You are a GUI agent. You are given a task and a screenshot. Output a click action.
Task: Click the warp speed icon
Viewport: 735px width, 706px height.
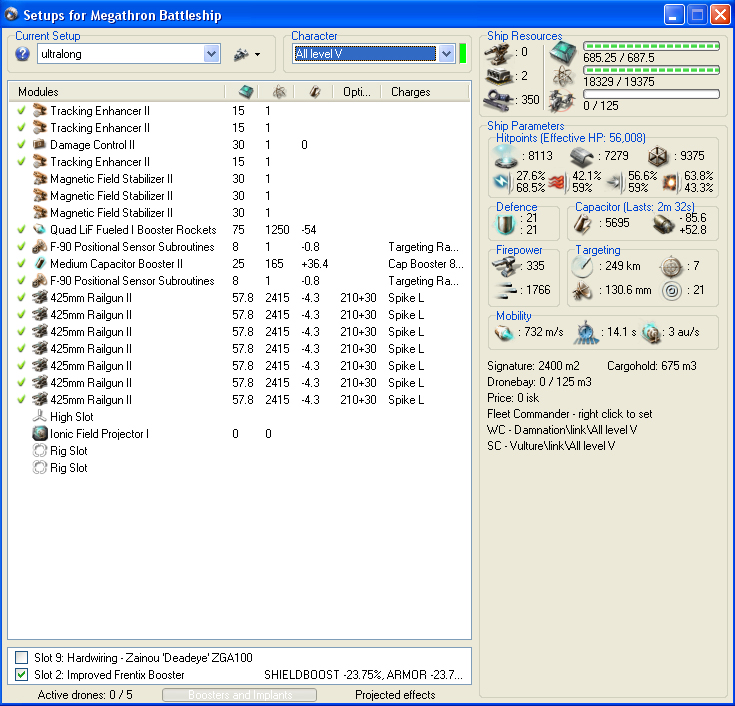coord(651,332)
